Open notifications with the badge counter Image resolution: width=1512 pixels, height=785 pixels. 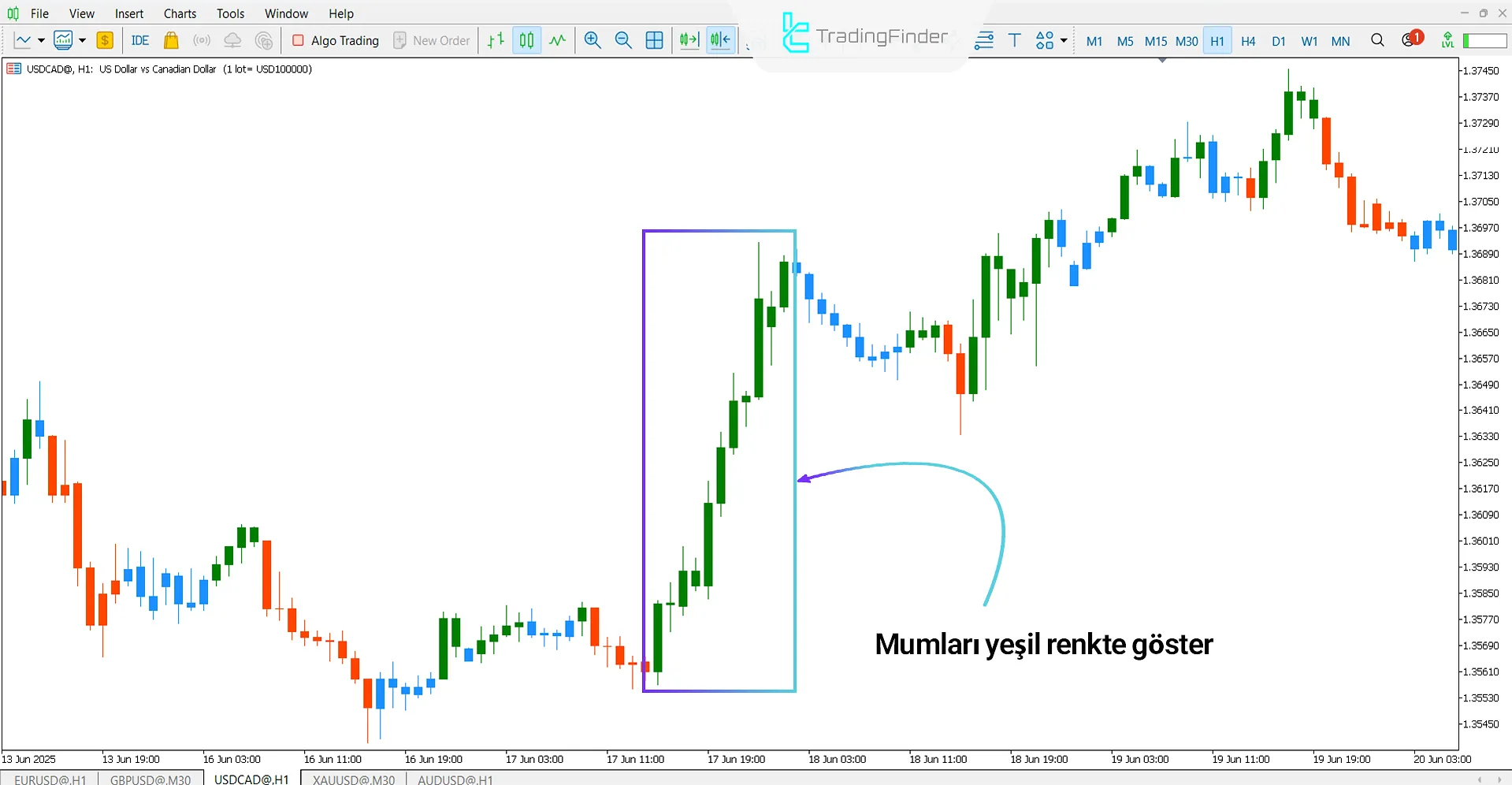click(x=1410, y=40)
